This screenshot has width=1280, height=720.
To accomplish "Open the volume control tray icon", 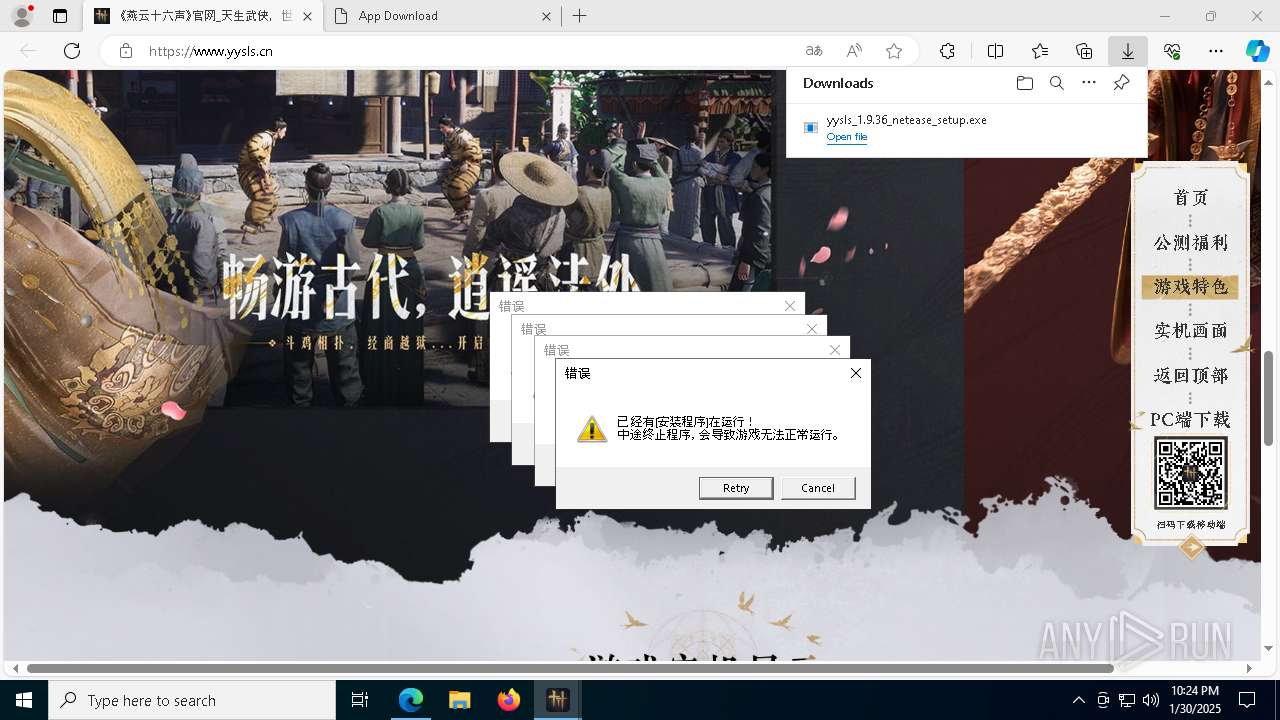I will (1151, 700).
